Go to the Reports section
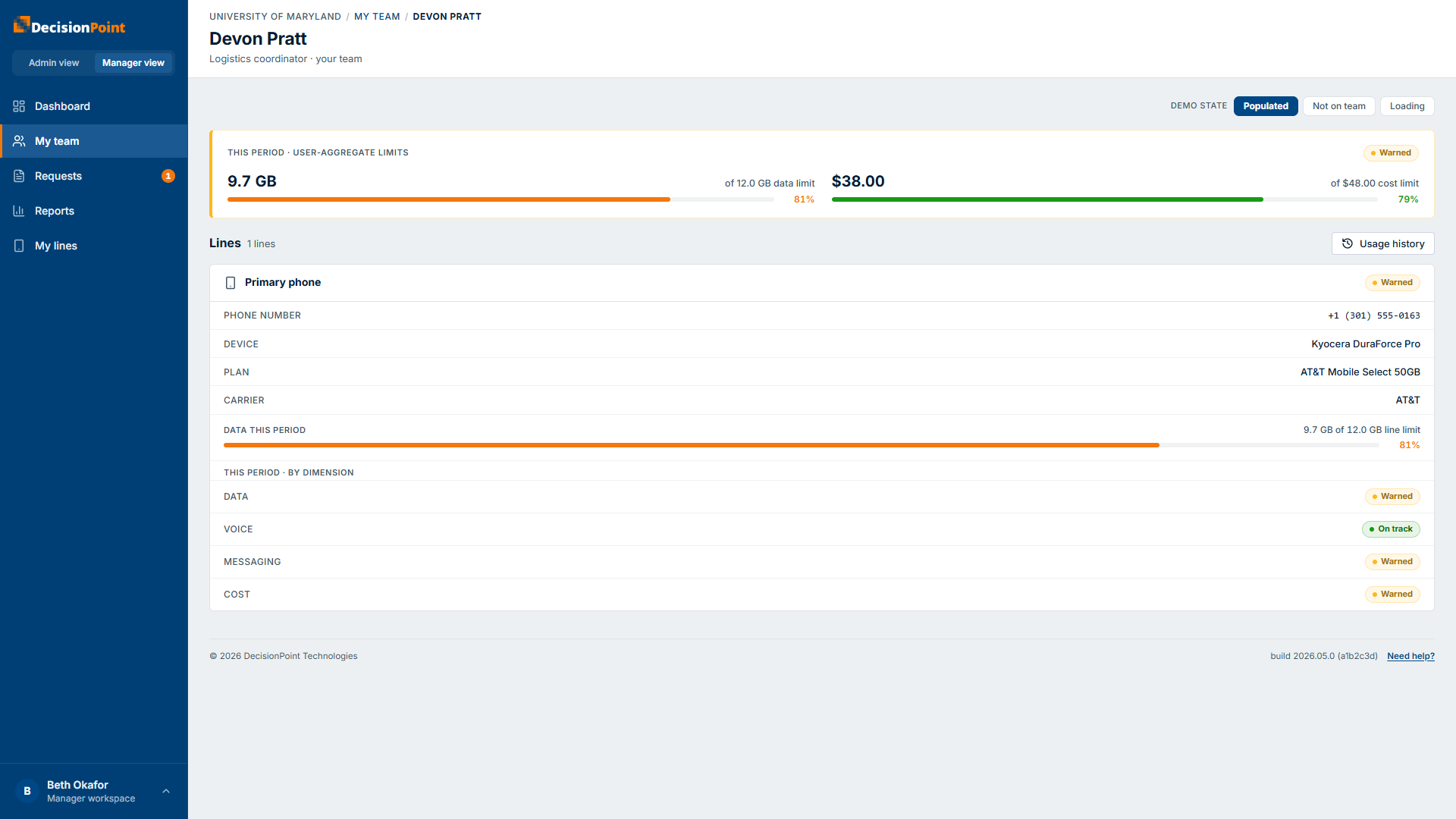 click(x=94, y=211)
